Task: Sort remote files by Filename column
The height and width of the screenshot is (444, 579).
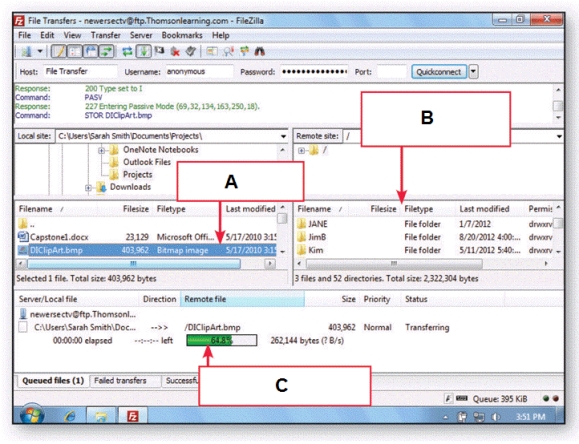Action: click(321, 209)
